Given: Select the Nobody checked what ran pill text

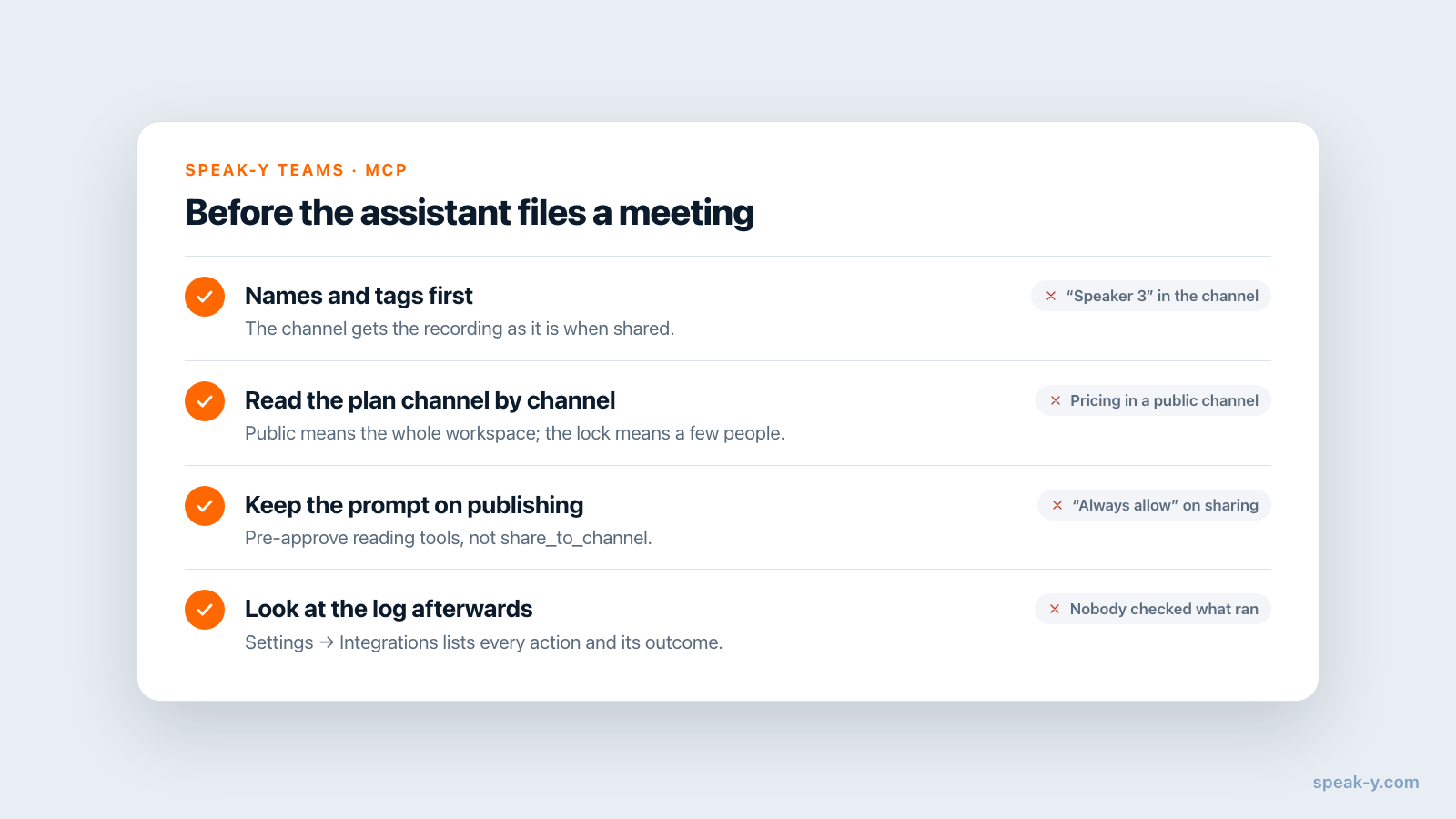Looking at the screenshot, I should click(x=1164, y=609).
